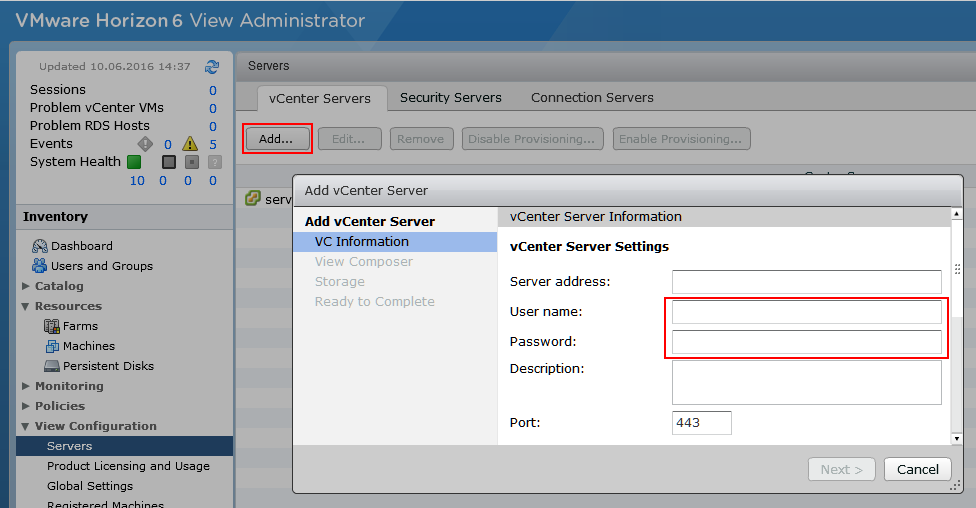The width and height of the screenshot is (976, 508).
Task: Open Product Licensing and Usage
Action: pyautogui.click(x=128, y=466)
